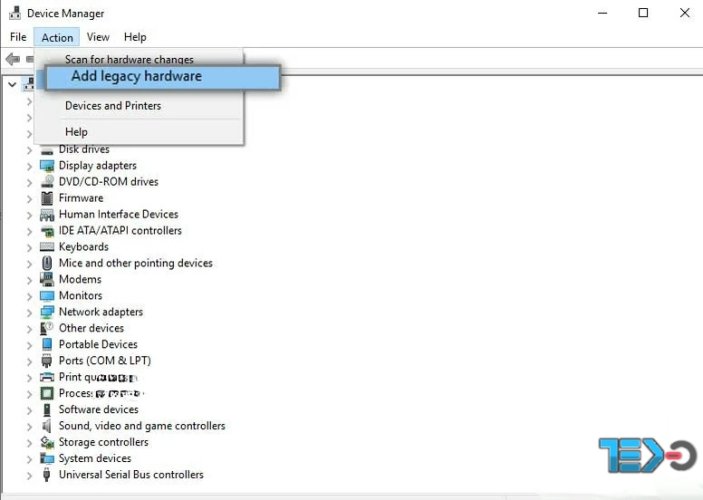Click the Print queues printer icon
This screenshot has width=703, height=500.
(47, 377)
